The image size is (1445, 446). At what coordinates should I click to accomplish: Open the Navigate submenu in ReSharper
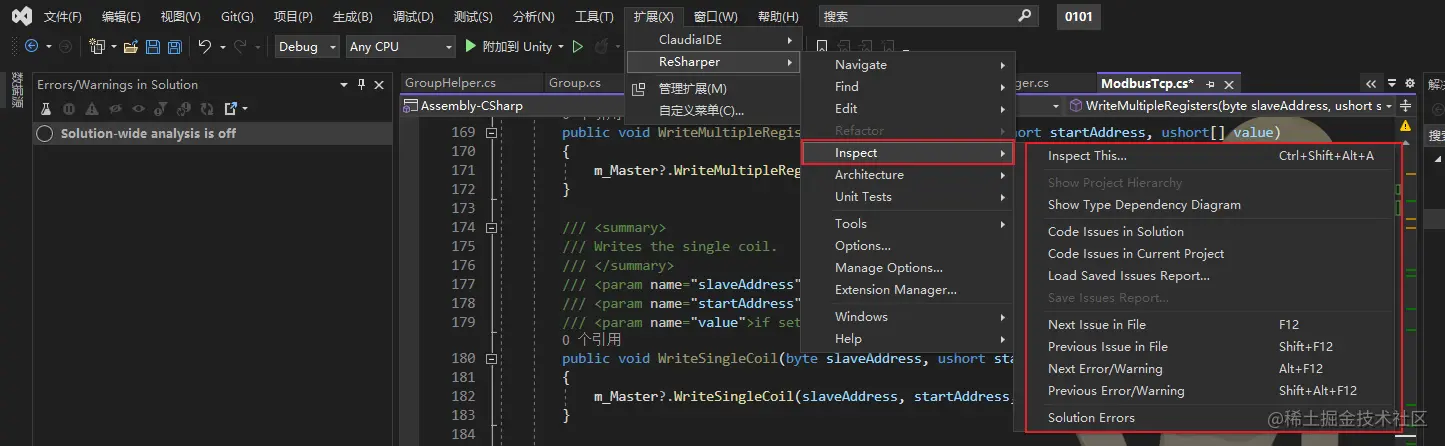point(908,65)
